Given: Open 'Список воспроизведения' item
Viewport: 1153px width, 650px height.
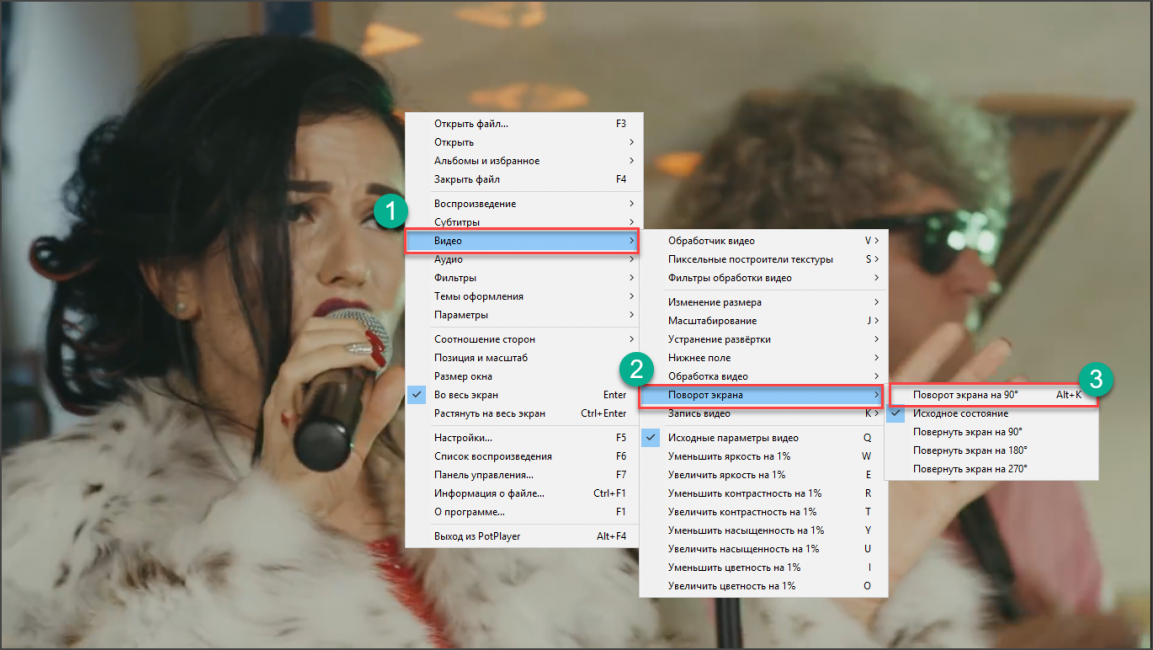Looking at the screenshot, I should pyautogui.click(x=524, y=457).
